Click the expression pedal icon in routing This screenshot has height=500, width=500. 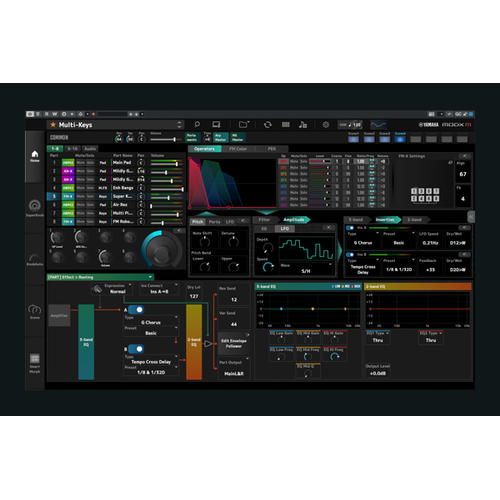(97, 289)
